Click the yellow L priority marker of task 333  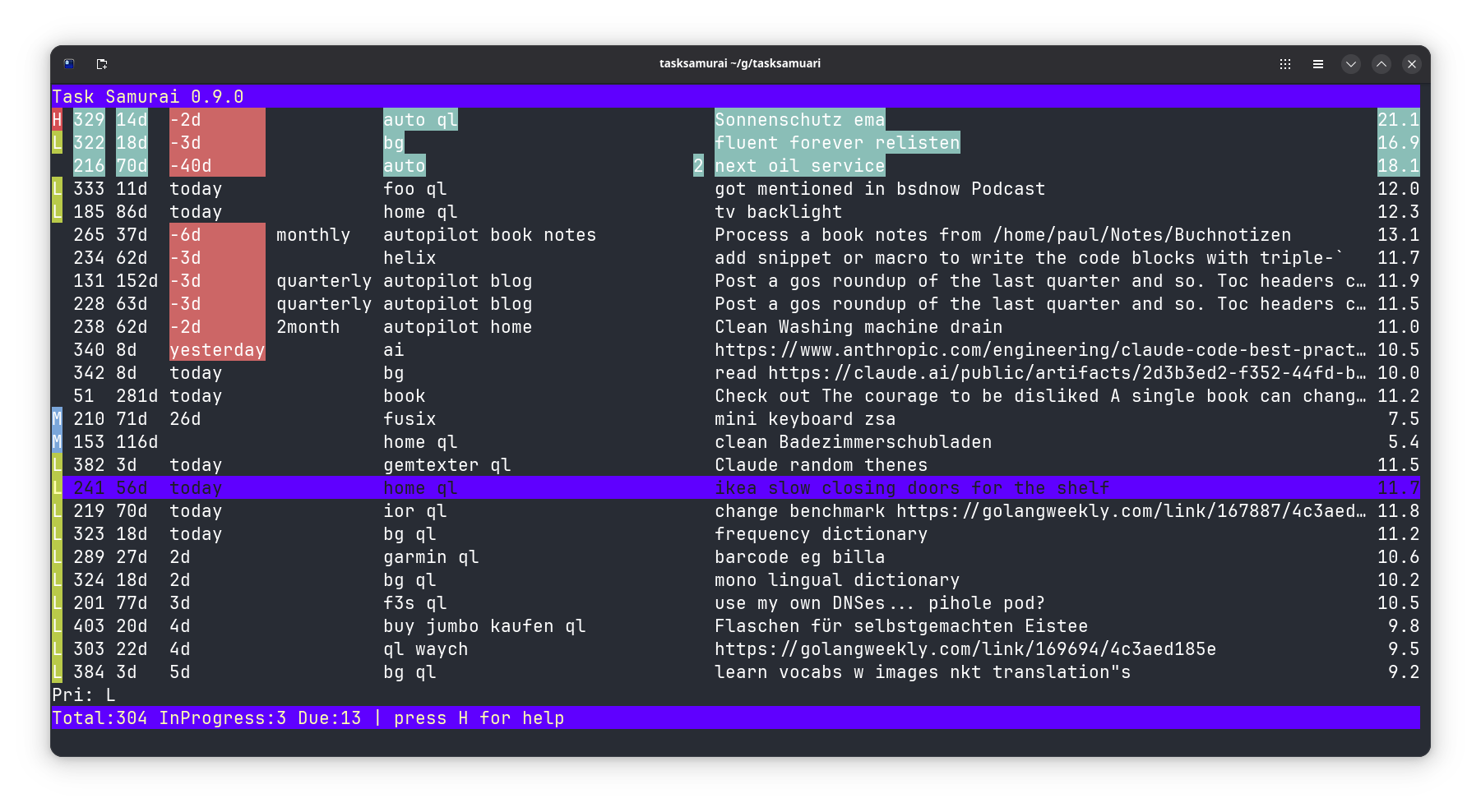(x=57, y=189)
